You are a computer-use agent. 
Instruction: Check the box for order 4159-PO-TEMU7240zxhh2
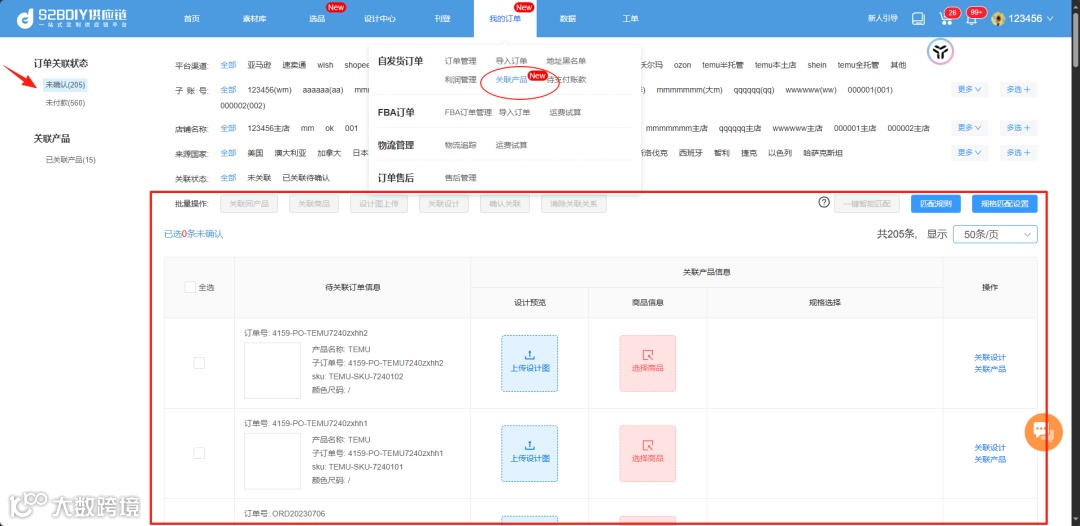[x=199, y=363]
